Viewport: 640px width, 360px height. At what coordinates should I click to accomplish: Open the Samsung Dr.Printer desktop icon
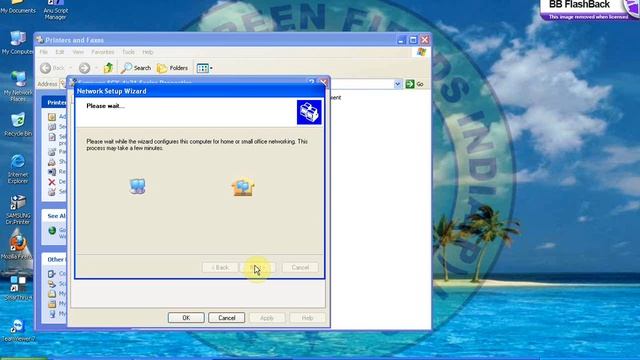coord(18,210)
